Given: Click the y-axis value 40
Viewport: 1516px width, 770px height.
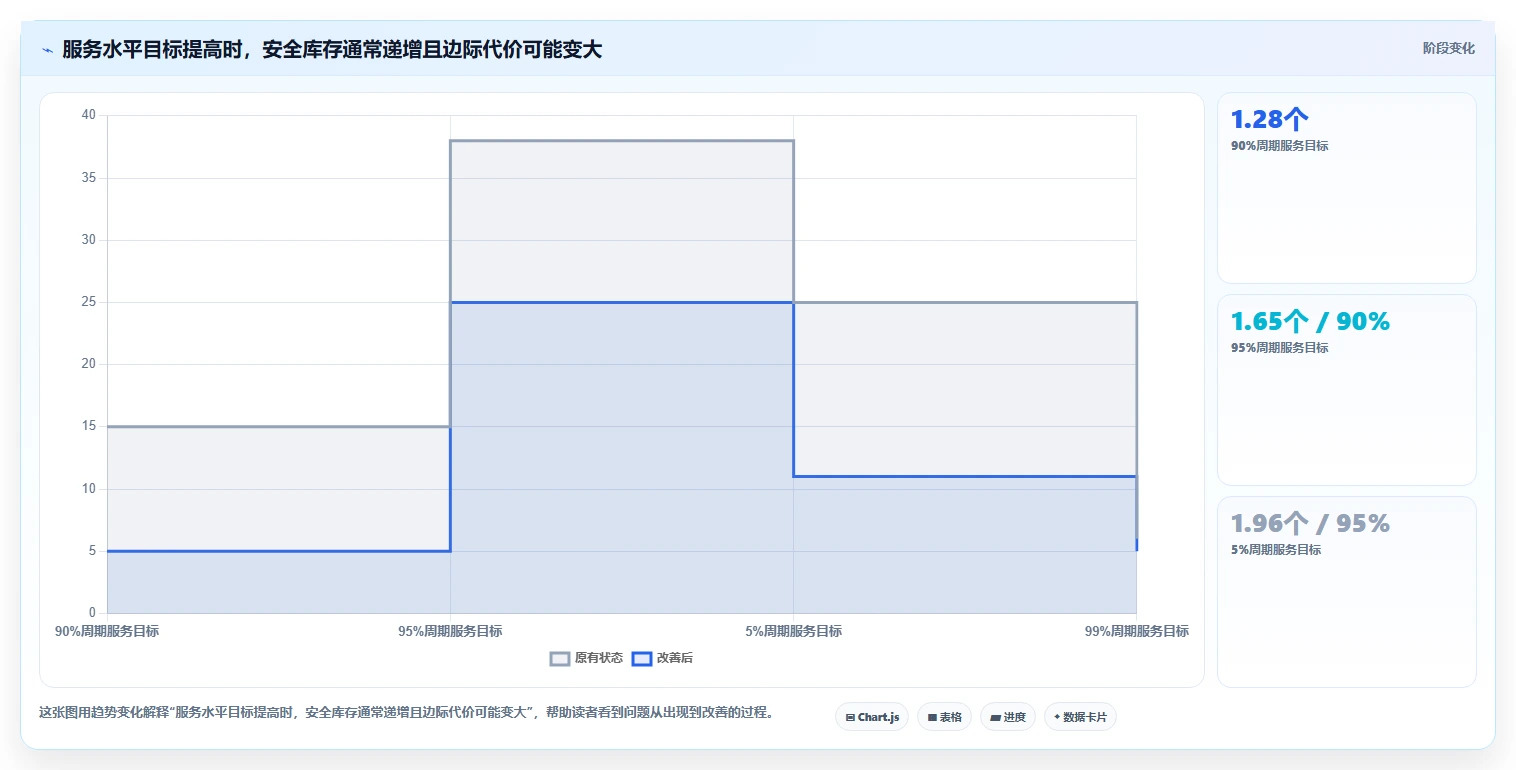Looking at the screenshot, I should coord(89,115).
